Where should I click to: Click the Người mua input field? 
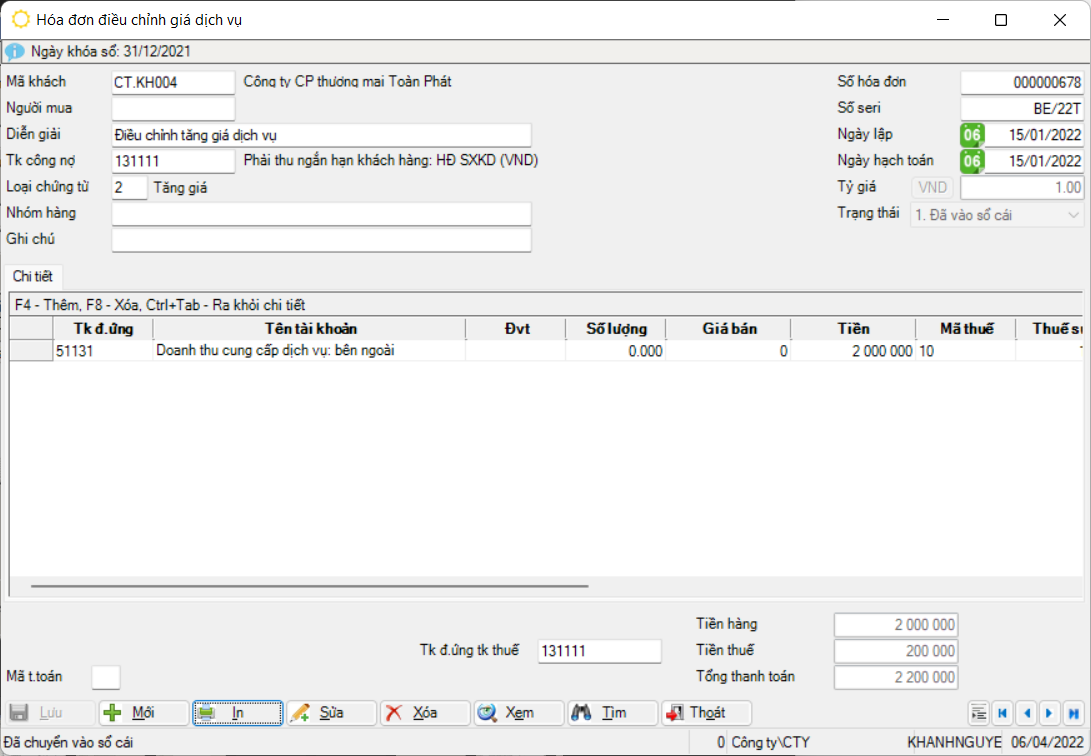coord(173,109)
